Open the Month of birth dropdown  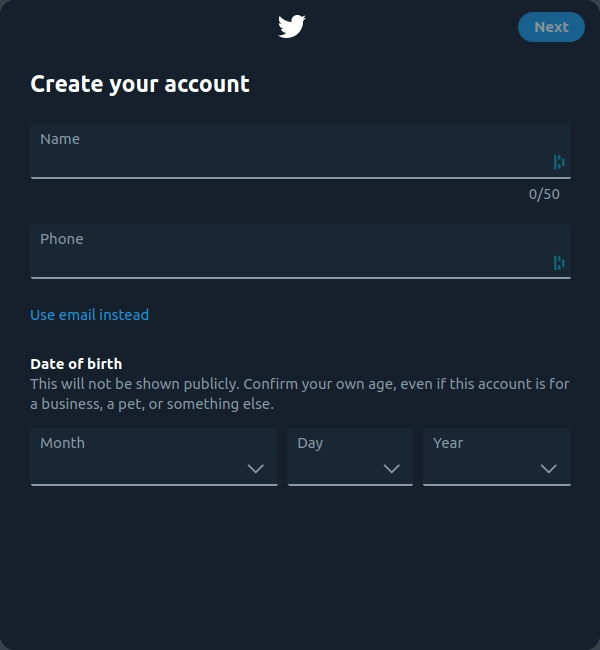(153, 457)
